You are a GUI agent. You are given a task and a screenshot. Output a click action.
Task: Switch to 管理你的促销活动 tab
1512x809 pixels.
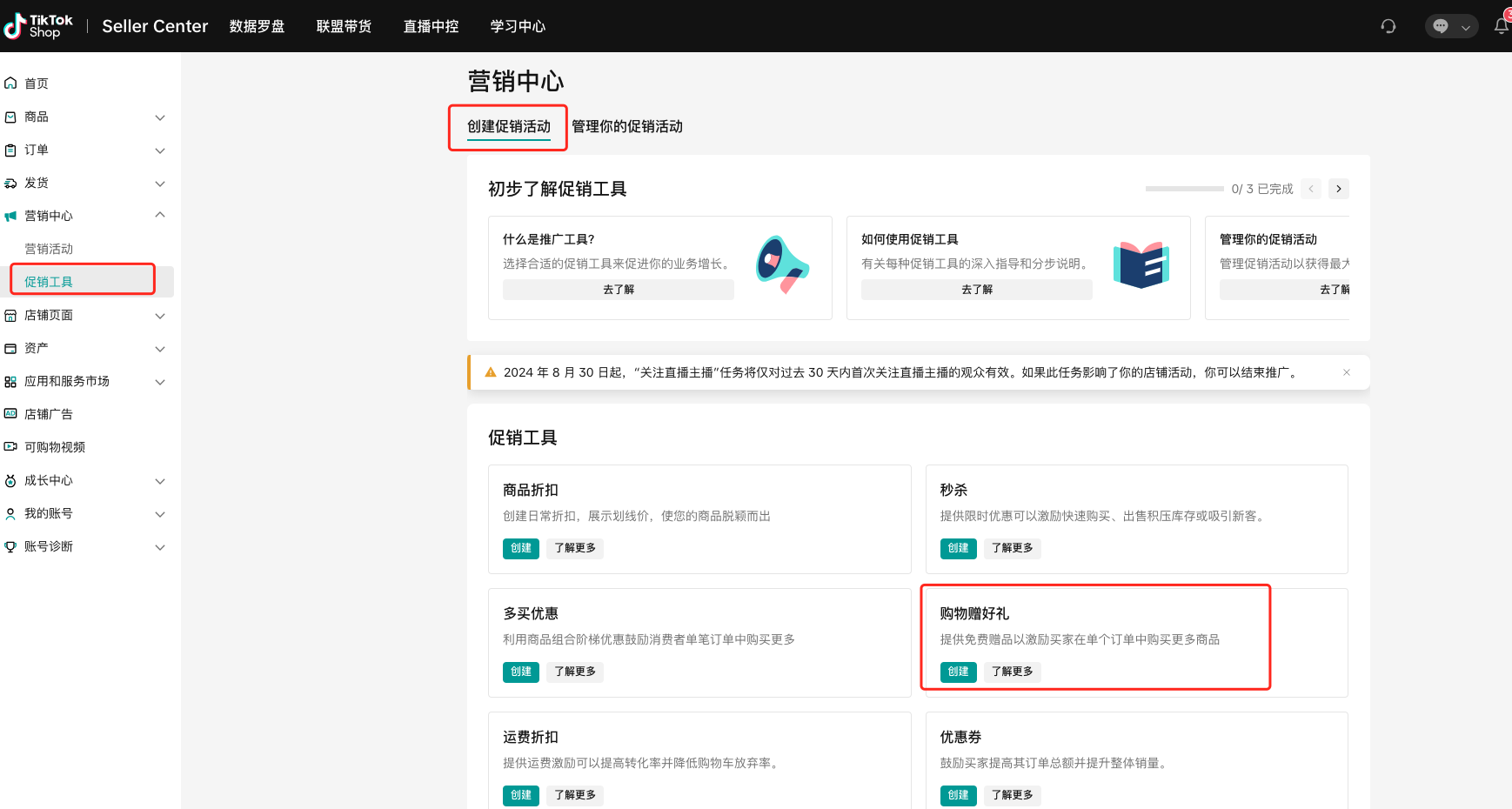[x=626, y=127]
